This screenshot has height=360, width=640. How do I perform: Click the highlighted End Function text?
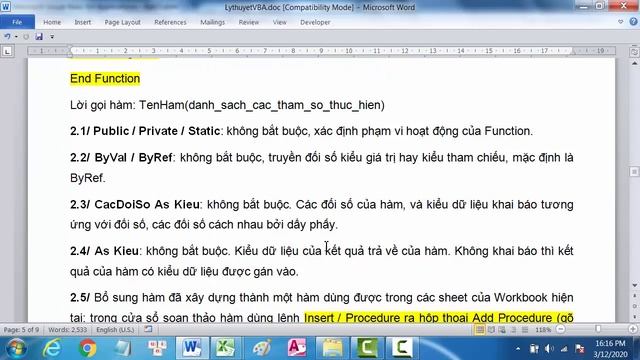105,78
